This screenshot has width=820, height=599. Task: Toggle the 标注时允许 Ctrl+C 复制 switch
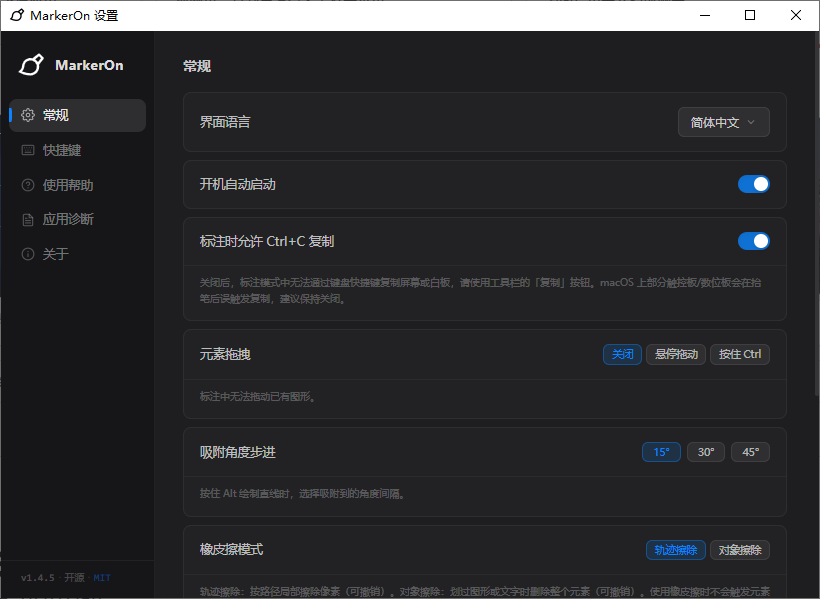tap(754, 241)
